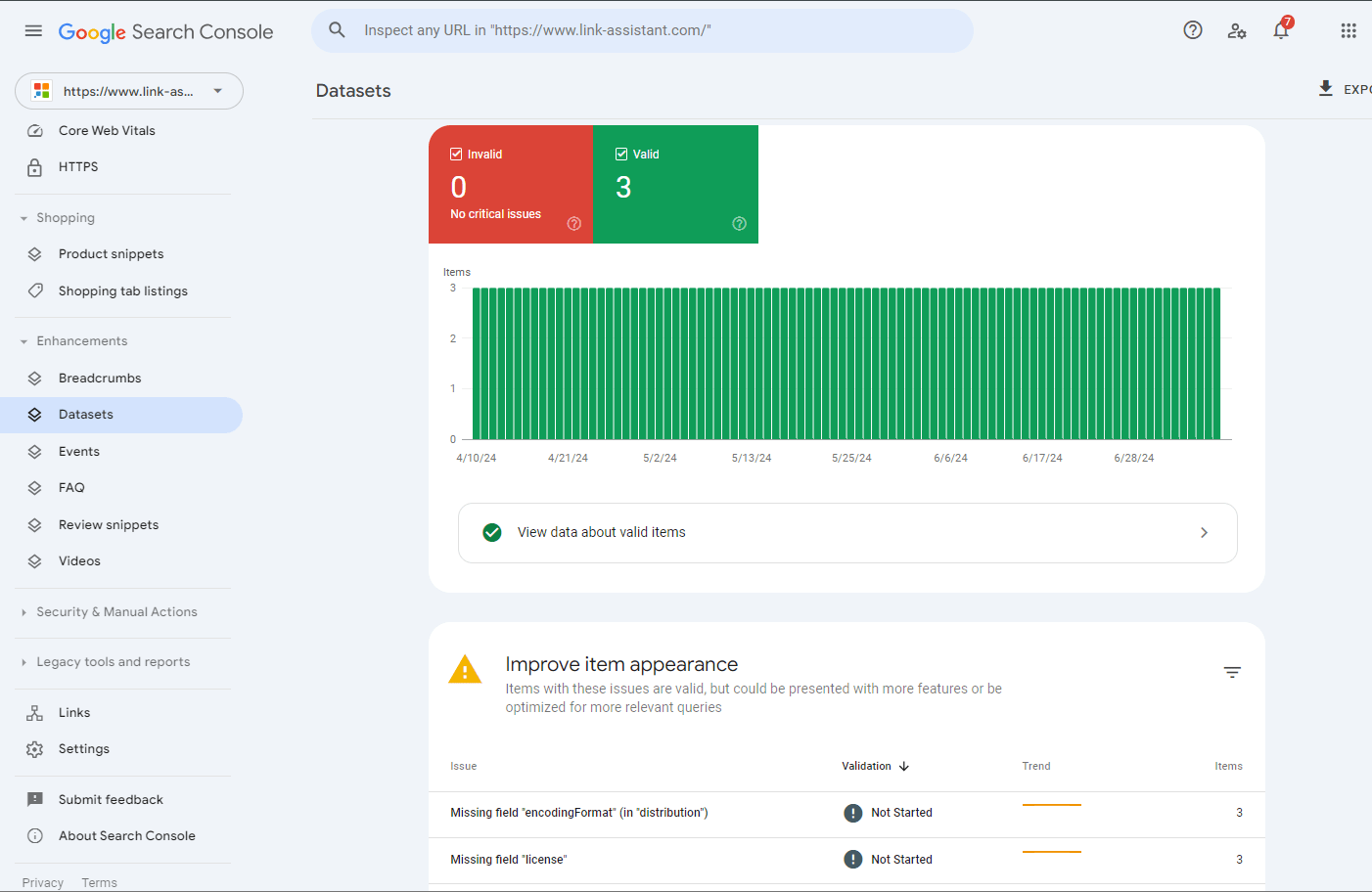Viewport: 1372px width, 892px height.
Task: Expand Legacy tools and reports section
Action: pyautogui.click(x=23, y=662)
